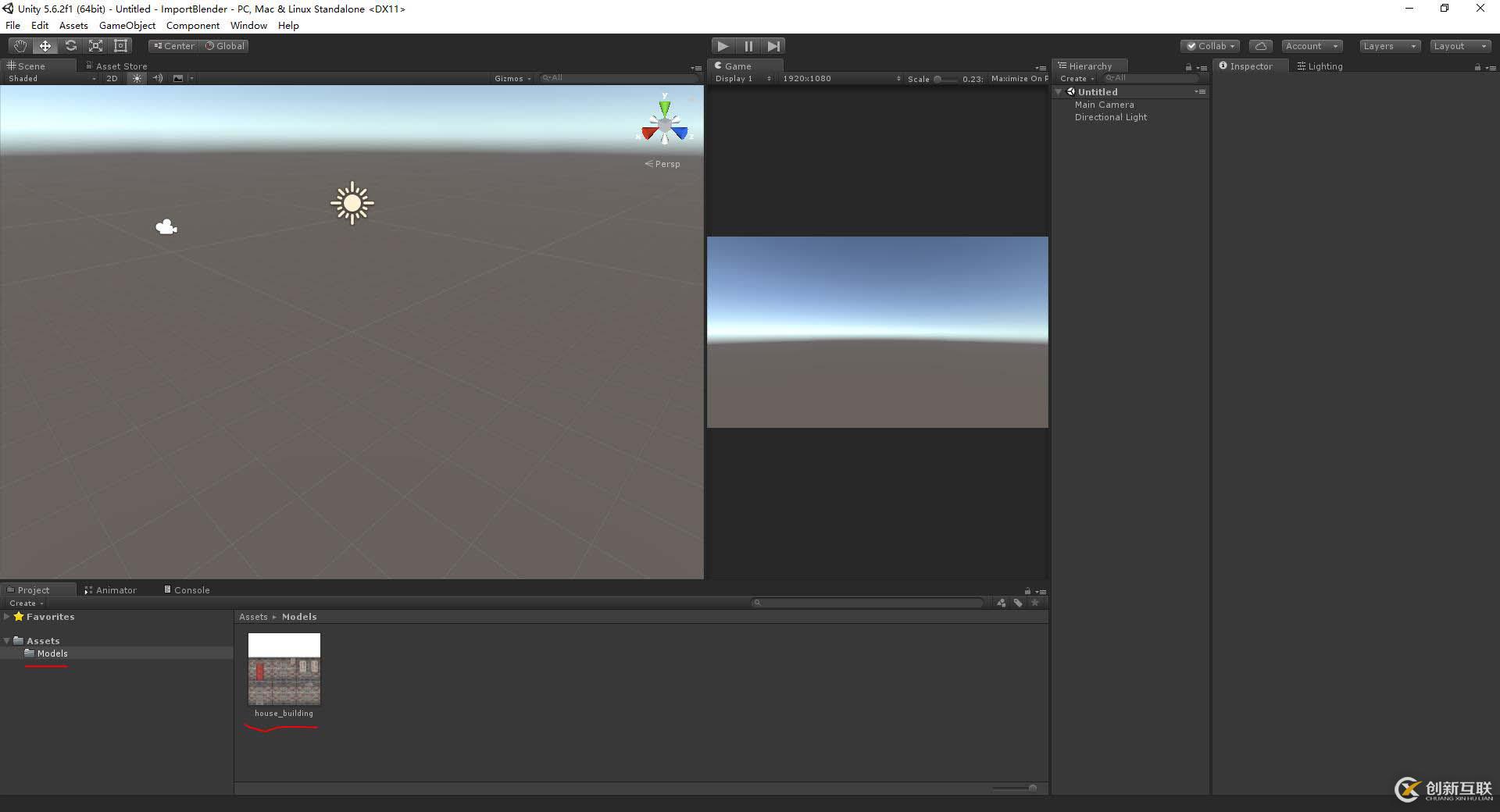This screenshot has width=1500, height=812.
Task: Select the Scale tool
Action: (95, 46)
